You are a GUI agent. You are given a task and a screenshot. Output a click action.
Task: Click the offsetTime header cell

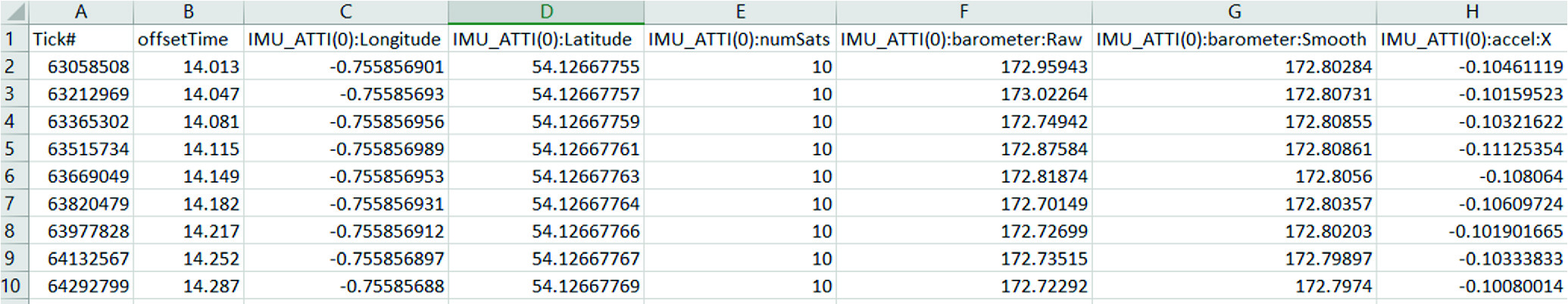pyautogui.click(x=188, y=39)
